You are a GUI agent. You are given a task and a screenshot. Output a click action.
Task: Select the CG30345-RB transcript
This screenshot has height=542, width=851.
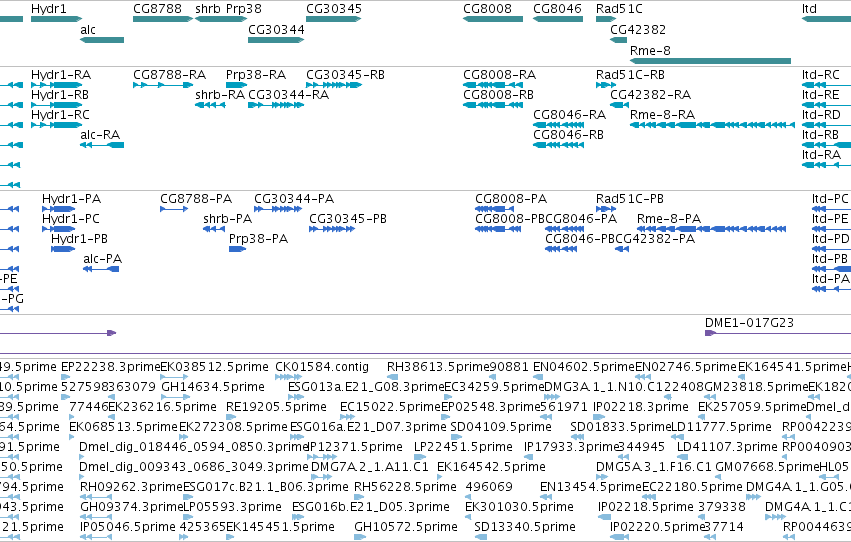(x=333, y=85)
